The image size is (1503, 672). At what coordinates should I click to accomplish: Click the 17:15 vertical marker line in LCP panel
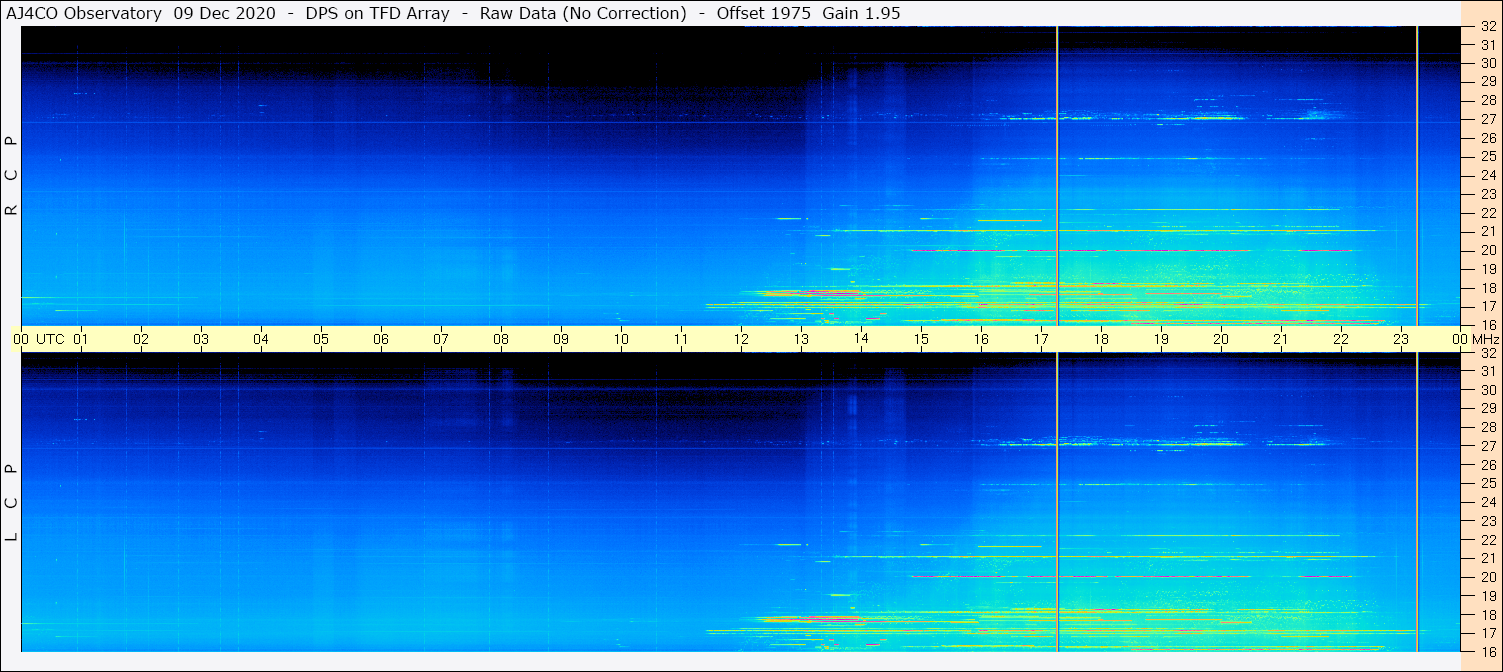pyautogui.click(x=1057, y=502)
